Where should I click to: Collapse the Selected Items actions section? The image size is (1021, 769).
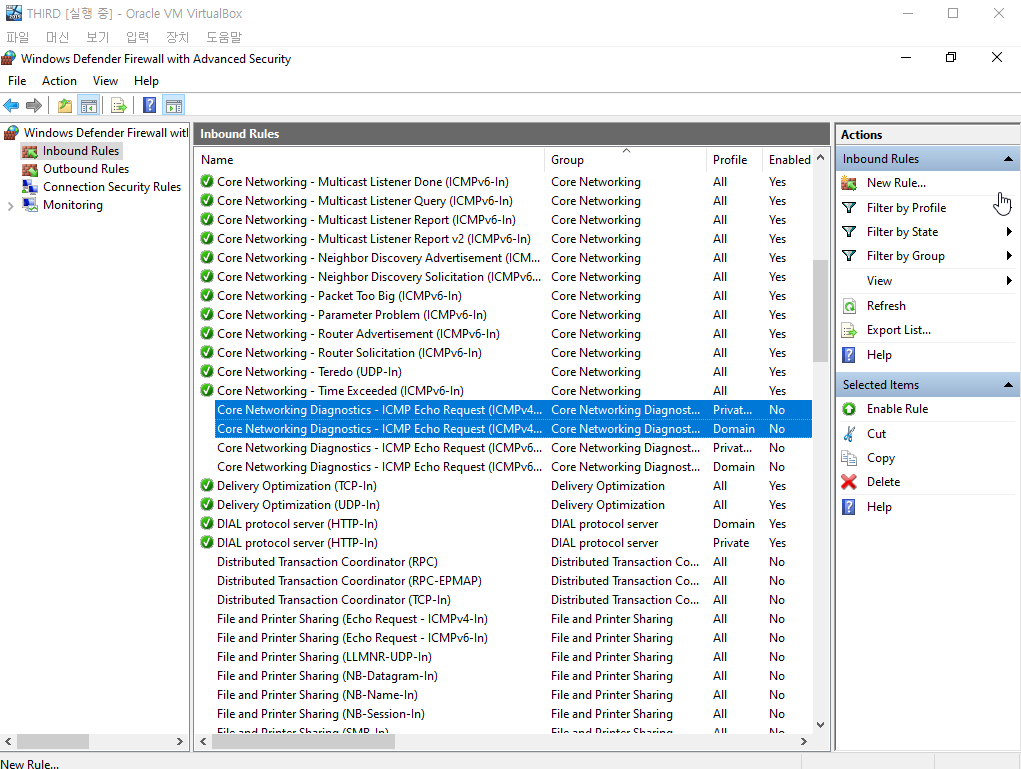pyautogui.click(x=1008, y=385)
